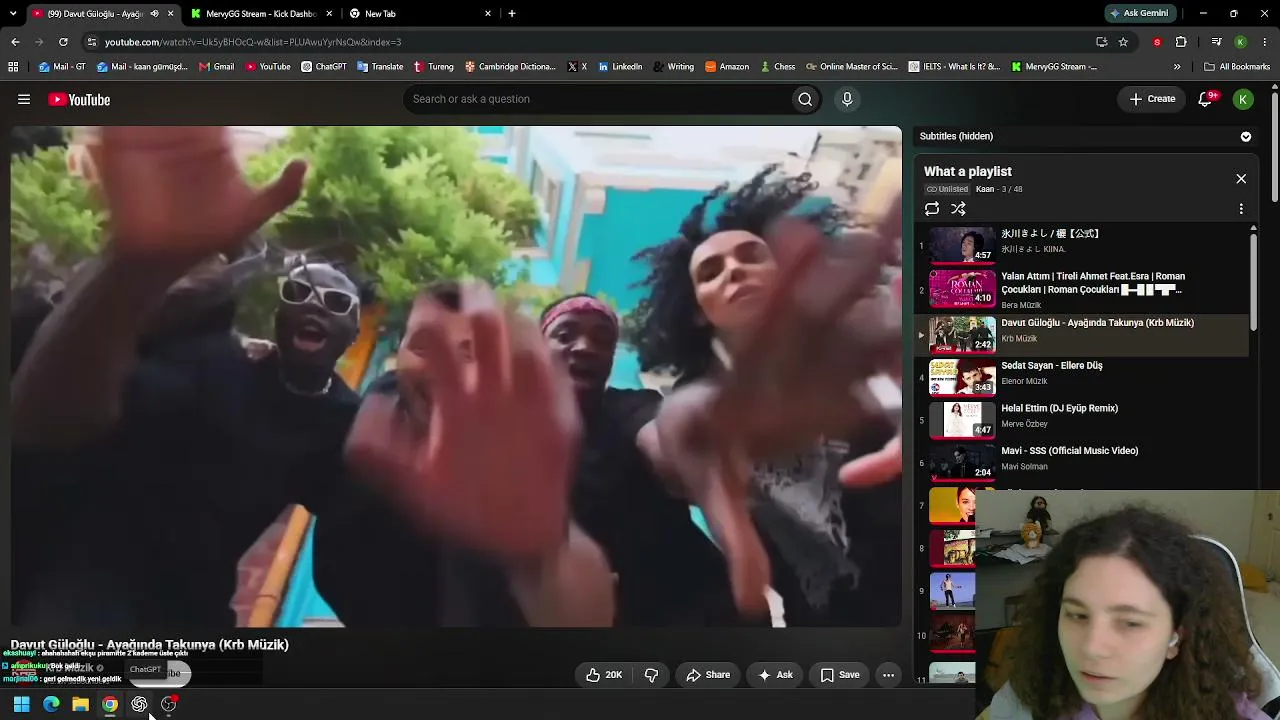The height and width of the screenshot is (720, 1280).
Task: Open Chrome media control button
Action: pyautogui.click(x=1216, y=42)
